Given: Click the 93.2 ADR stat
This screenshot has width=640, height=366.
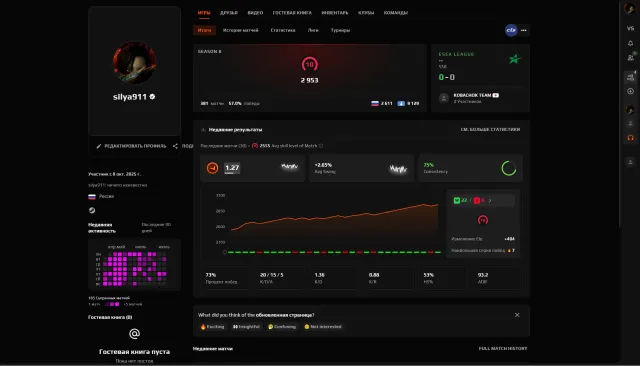Looking at the screenshot, I should (497, 278).
